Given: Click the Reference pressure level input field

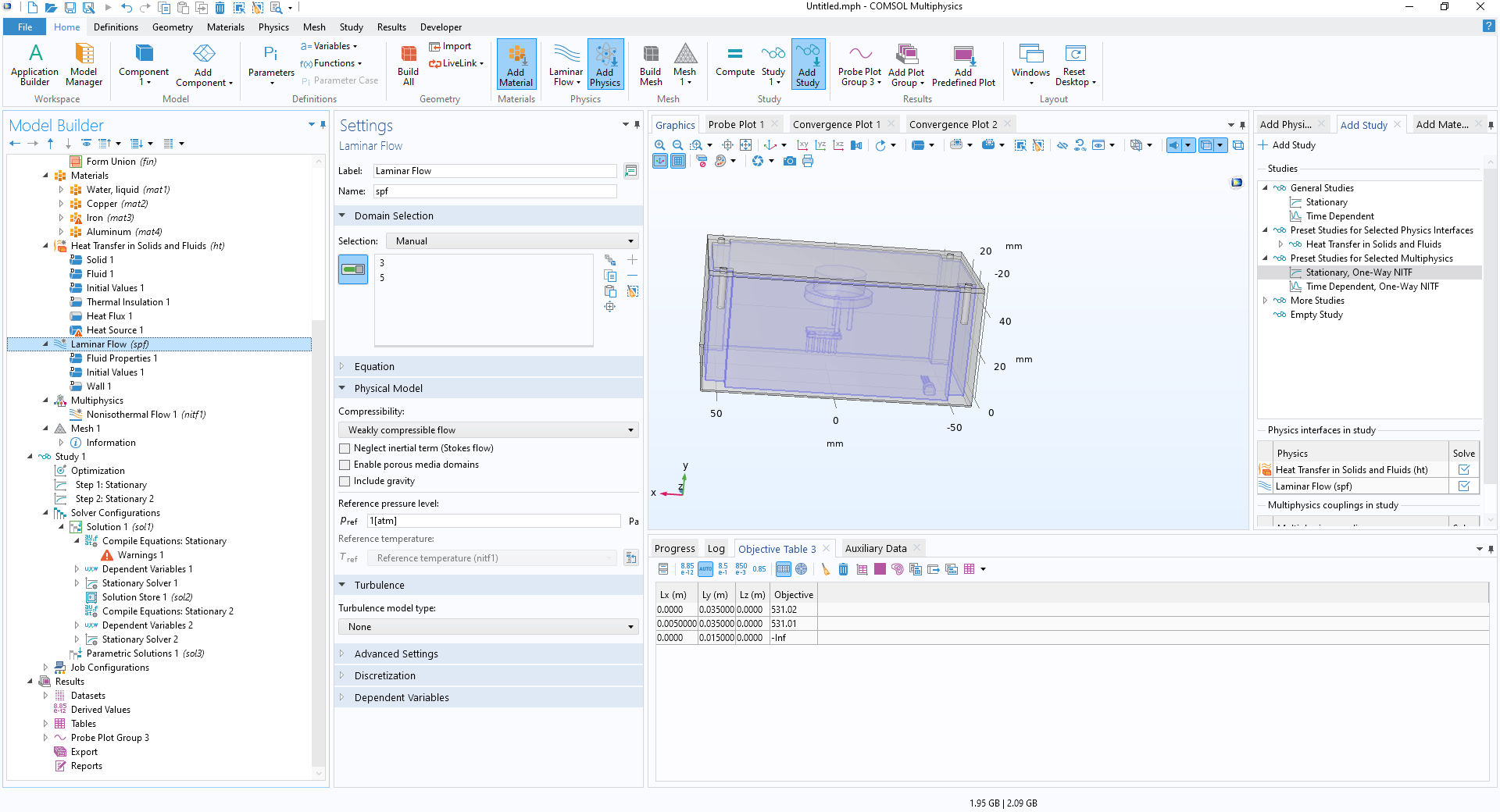Looking at the screenshot, I should click(x=494, y=521).
